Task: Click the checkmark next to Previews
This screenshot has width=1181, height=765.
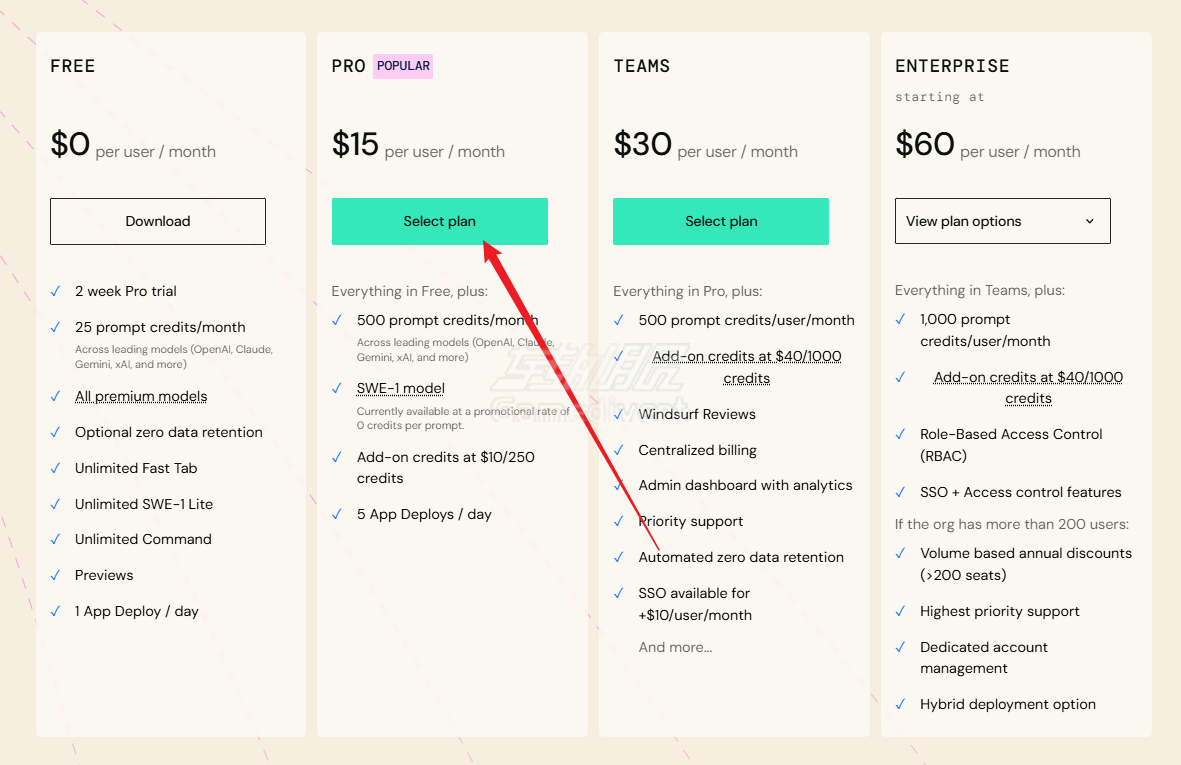Action: pyautogui.click(x=55, y=575)
